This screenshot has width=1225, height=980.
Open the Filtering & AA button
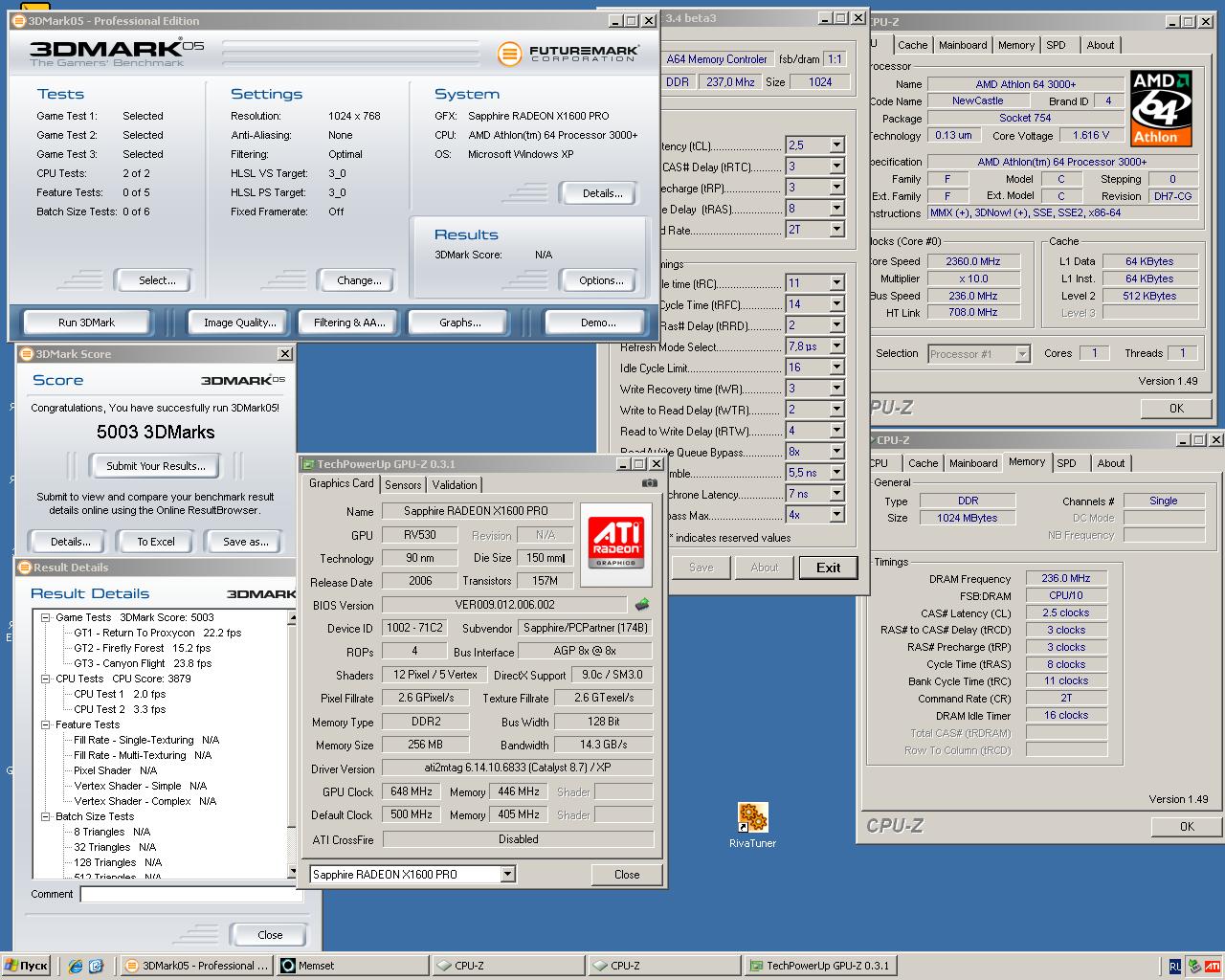[x=349, y=323]
